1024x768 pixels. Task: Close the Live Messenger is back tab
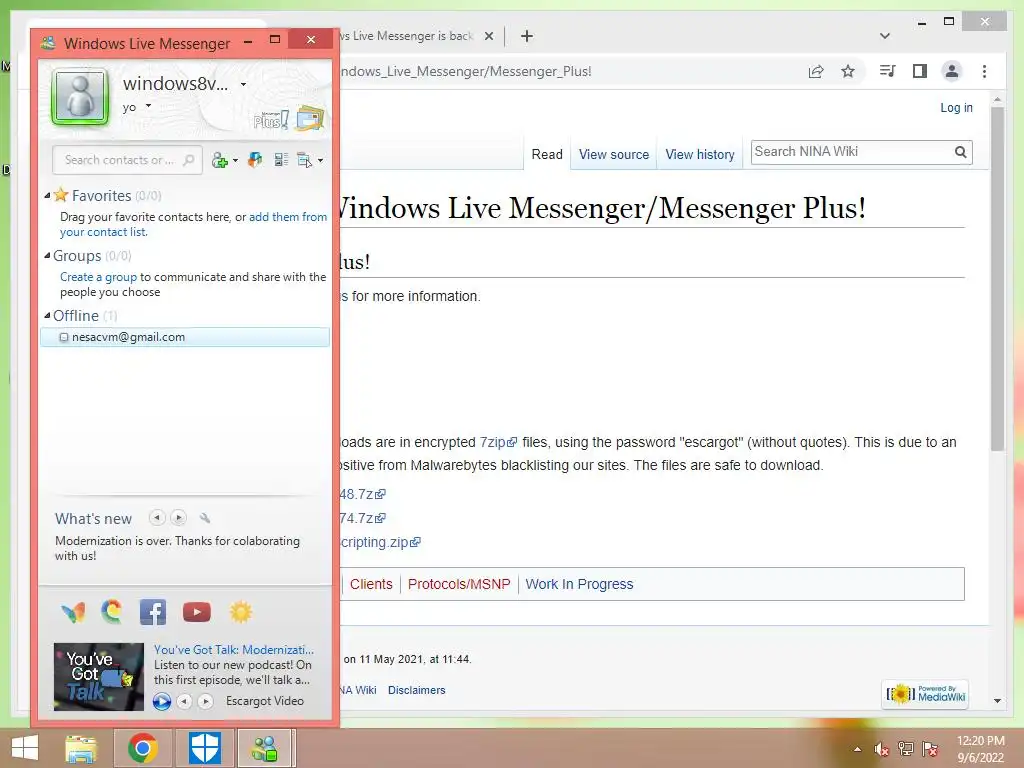[488, 36]
